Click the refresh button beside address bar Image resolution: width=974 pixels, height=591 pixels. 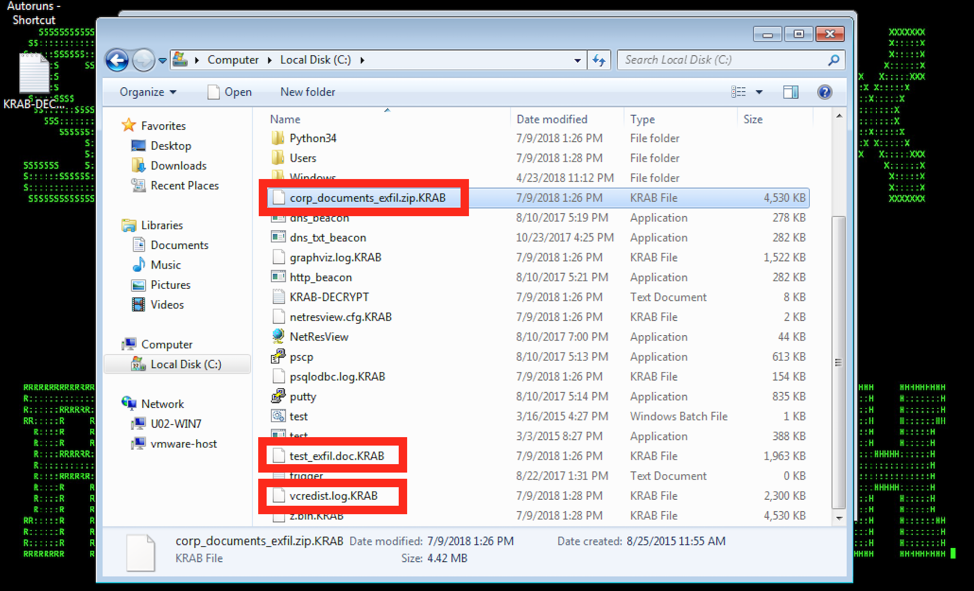[x=599, y=60]
